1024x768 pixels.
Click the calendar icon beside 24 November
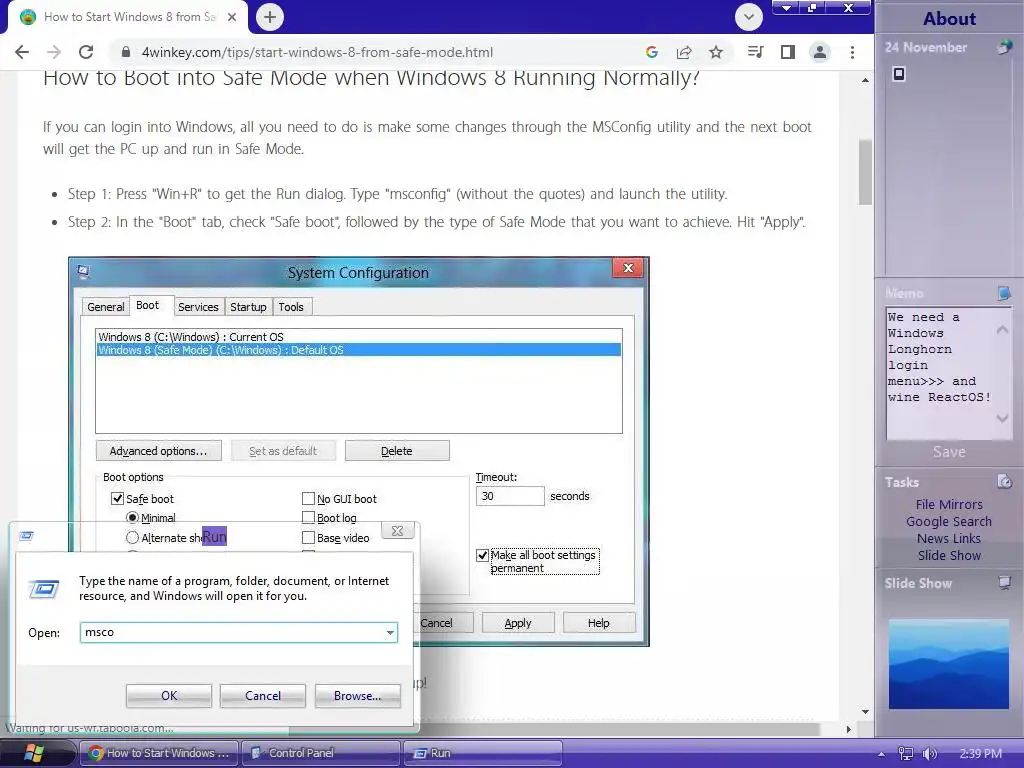click(x=1004, y=48)
